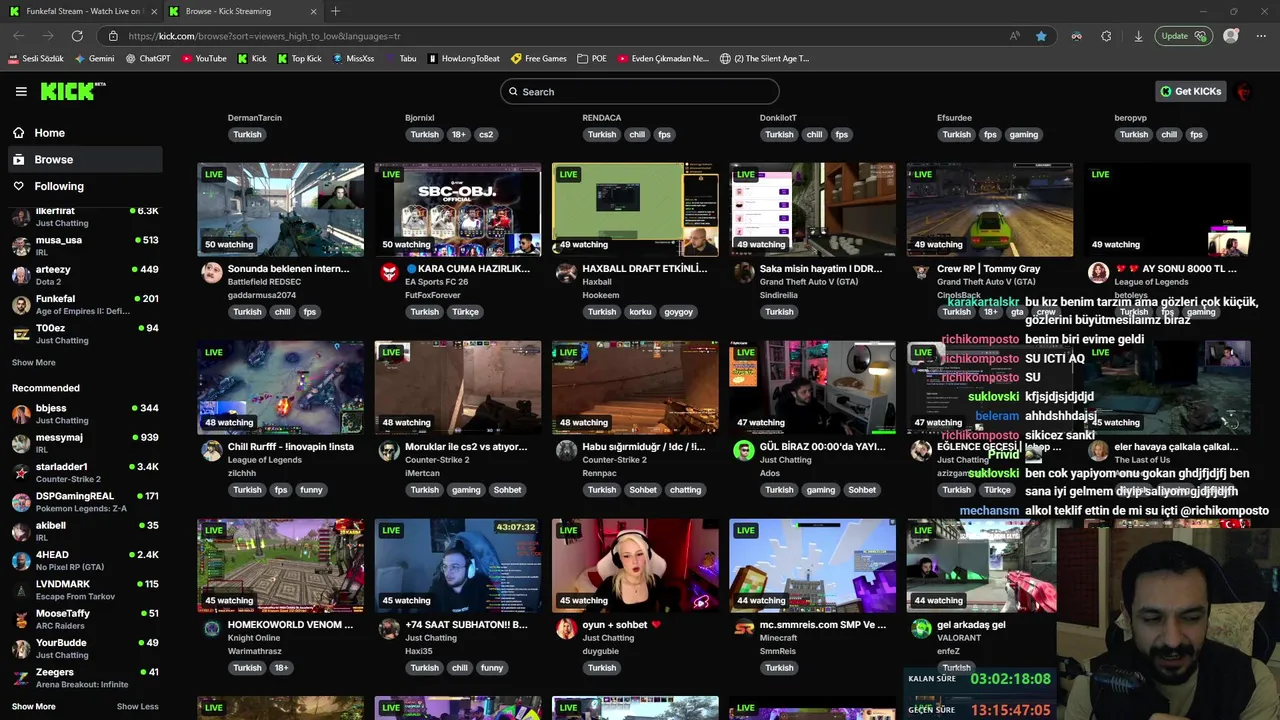The image size is (1280, 720).
Task: Toggle the favorite star for this page
Action: tap(1041, 36)
